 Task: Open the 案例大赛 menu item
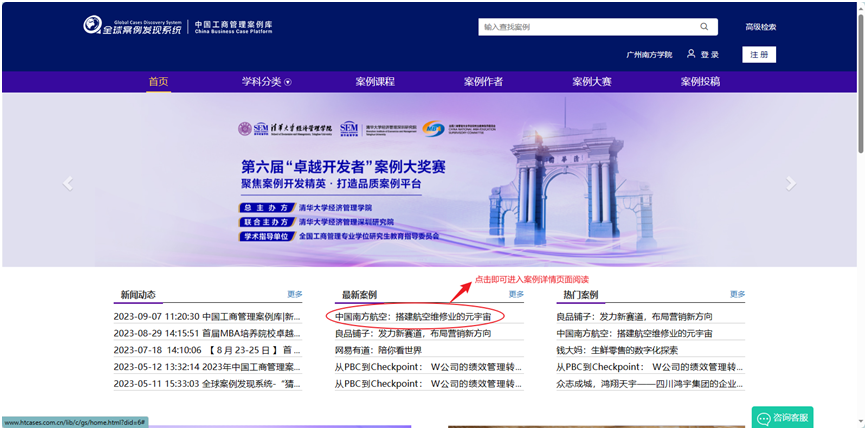[x=592, y=82]
